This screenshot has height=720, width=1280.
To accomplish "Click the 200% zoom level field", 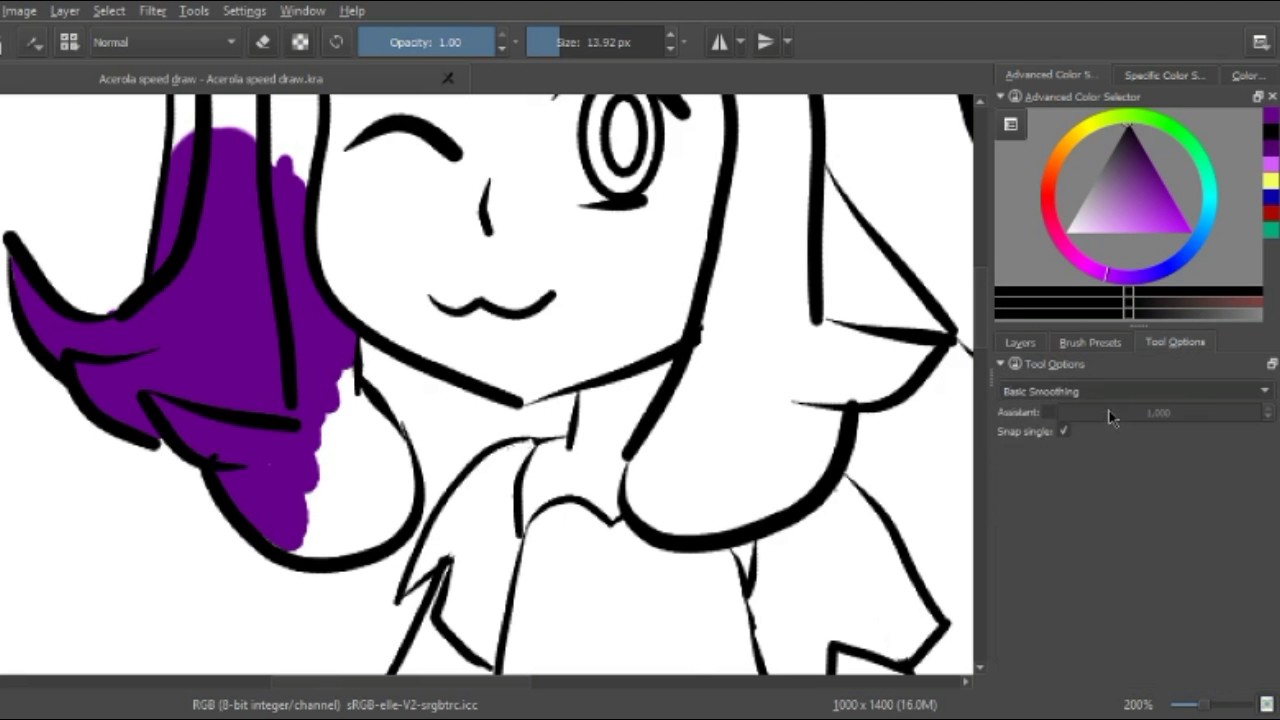I will 1138,705.
